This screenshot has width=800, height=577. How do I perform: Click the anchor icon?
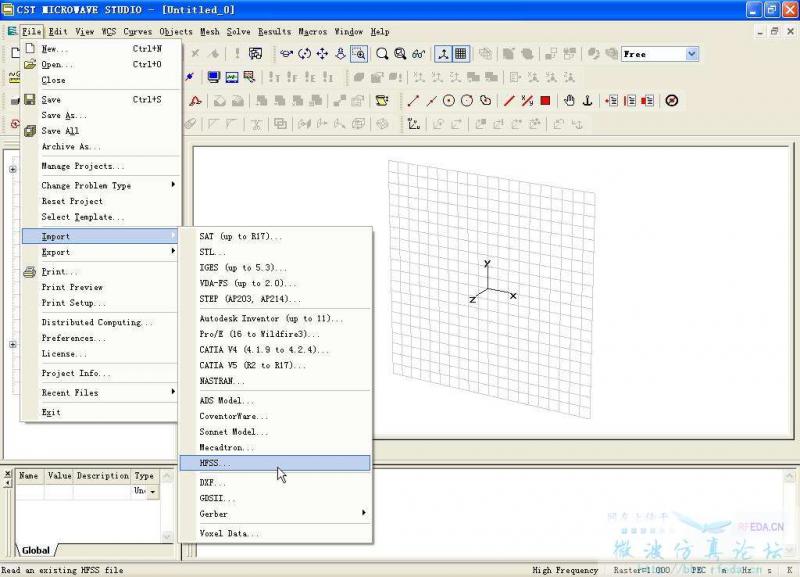(x=587, y=101)
